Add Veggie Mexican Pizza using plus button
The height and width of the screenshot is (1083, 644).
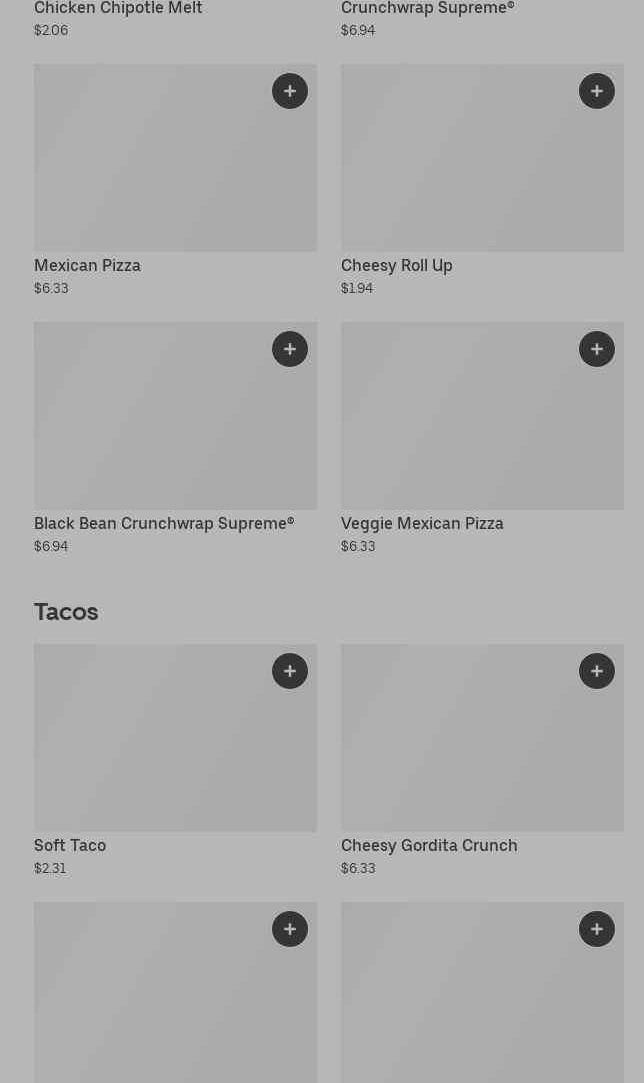pos(597,349)
